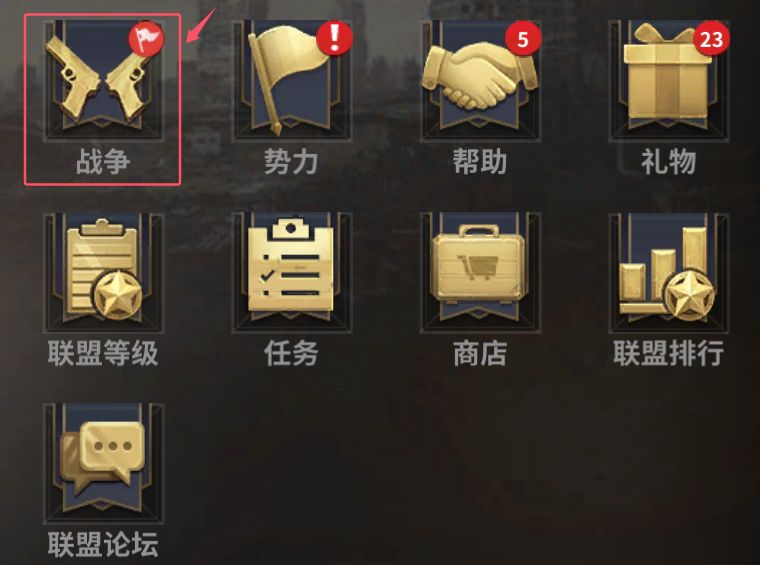Image resolution: width=760 pixels, height=565 pixels.
Task: Select the 势力 text label
Action: (291, 161)
